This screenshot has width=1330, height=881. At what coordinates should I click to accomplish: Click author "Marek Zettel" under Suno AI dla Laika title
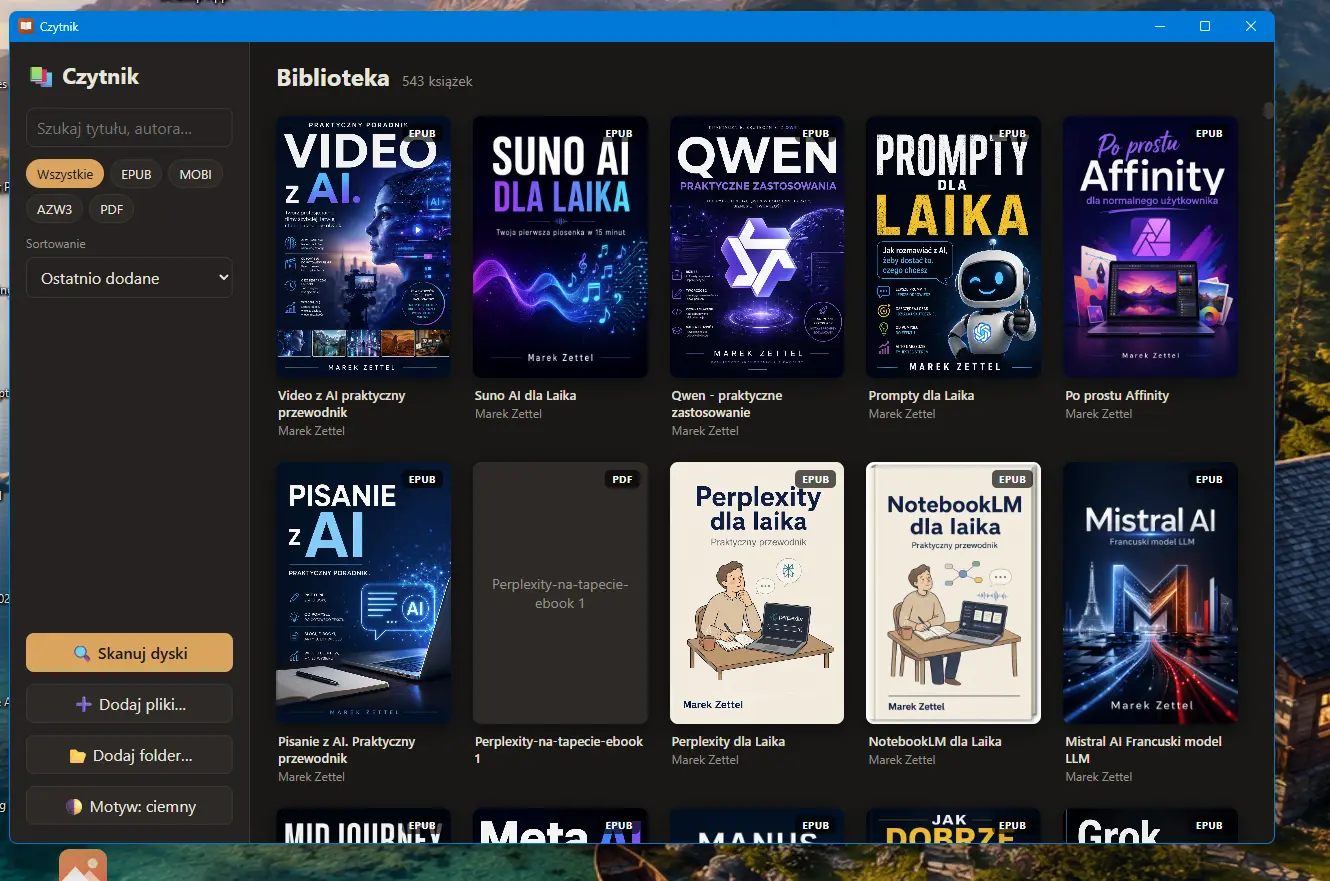[508, 414]
